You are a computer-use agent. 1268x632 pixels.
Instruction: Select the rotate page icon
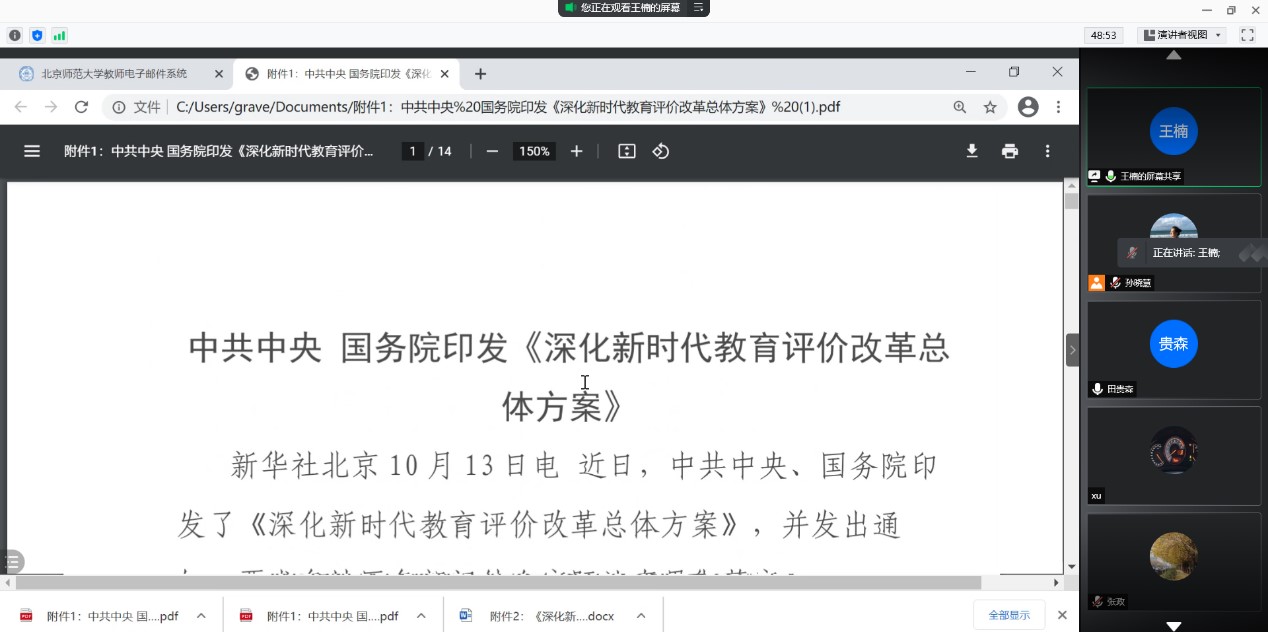(658, 151)
